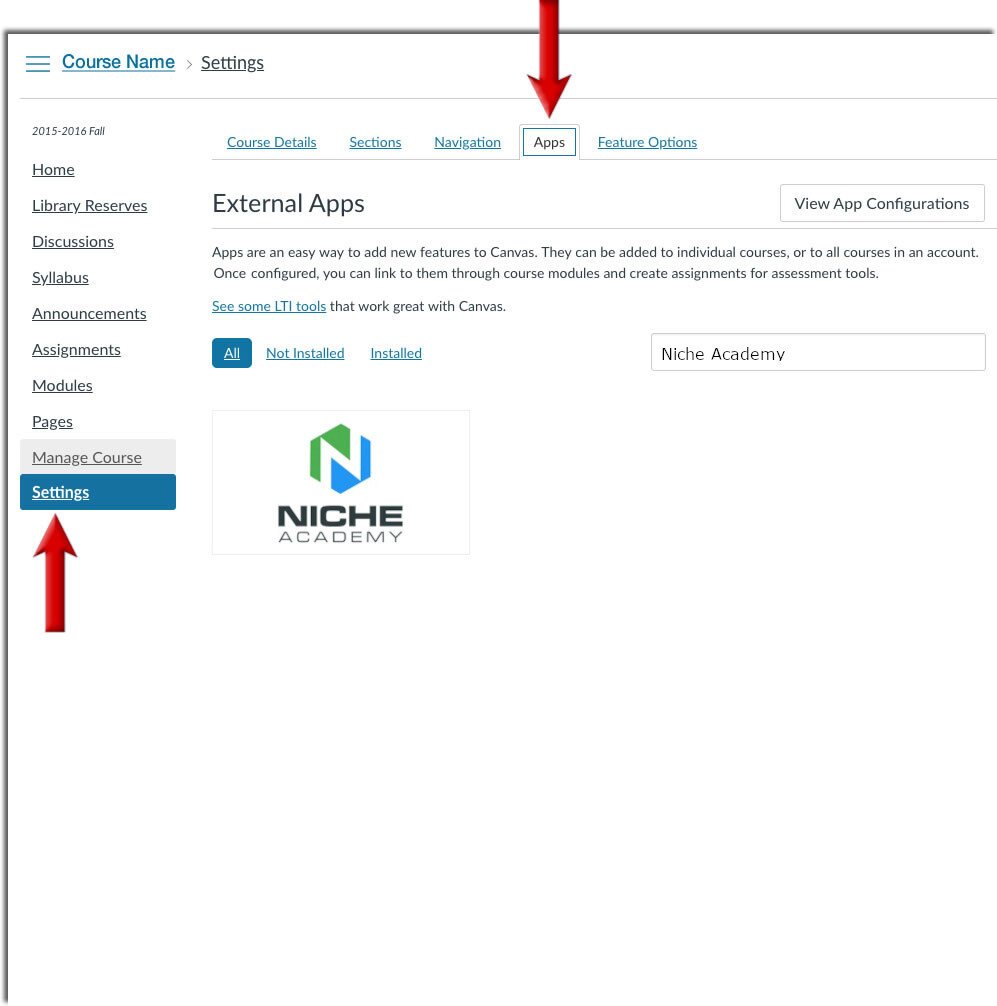Open Manage Course in the sidebar
The height and width of the screenshot is (1006, 997).
click(86, 457)
